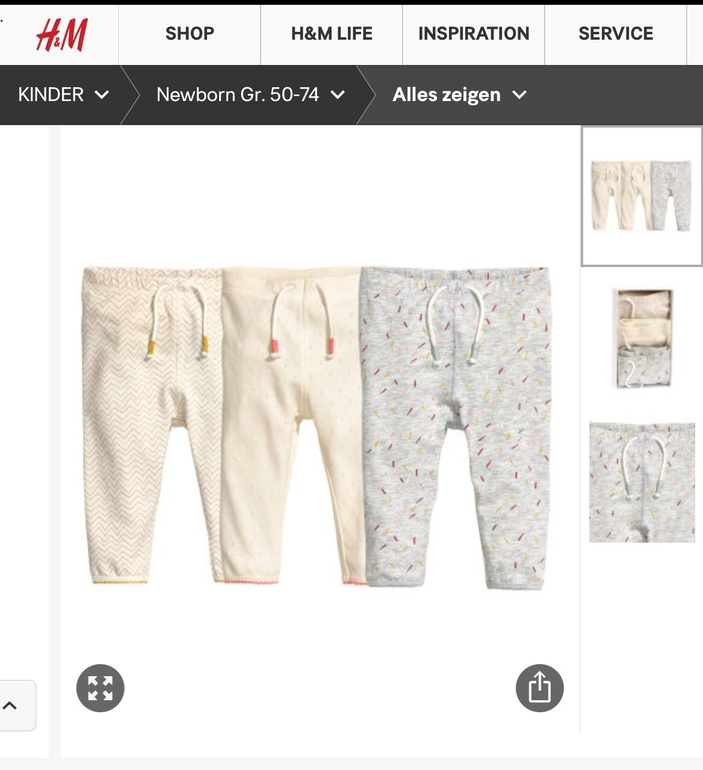This screenshot has width=703, height=770.
Task: Expand the Newborn Gr. 50-74 dropdown
Action: click(250, 94)
